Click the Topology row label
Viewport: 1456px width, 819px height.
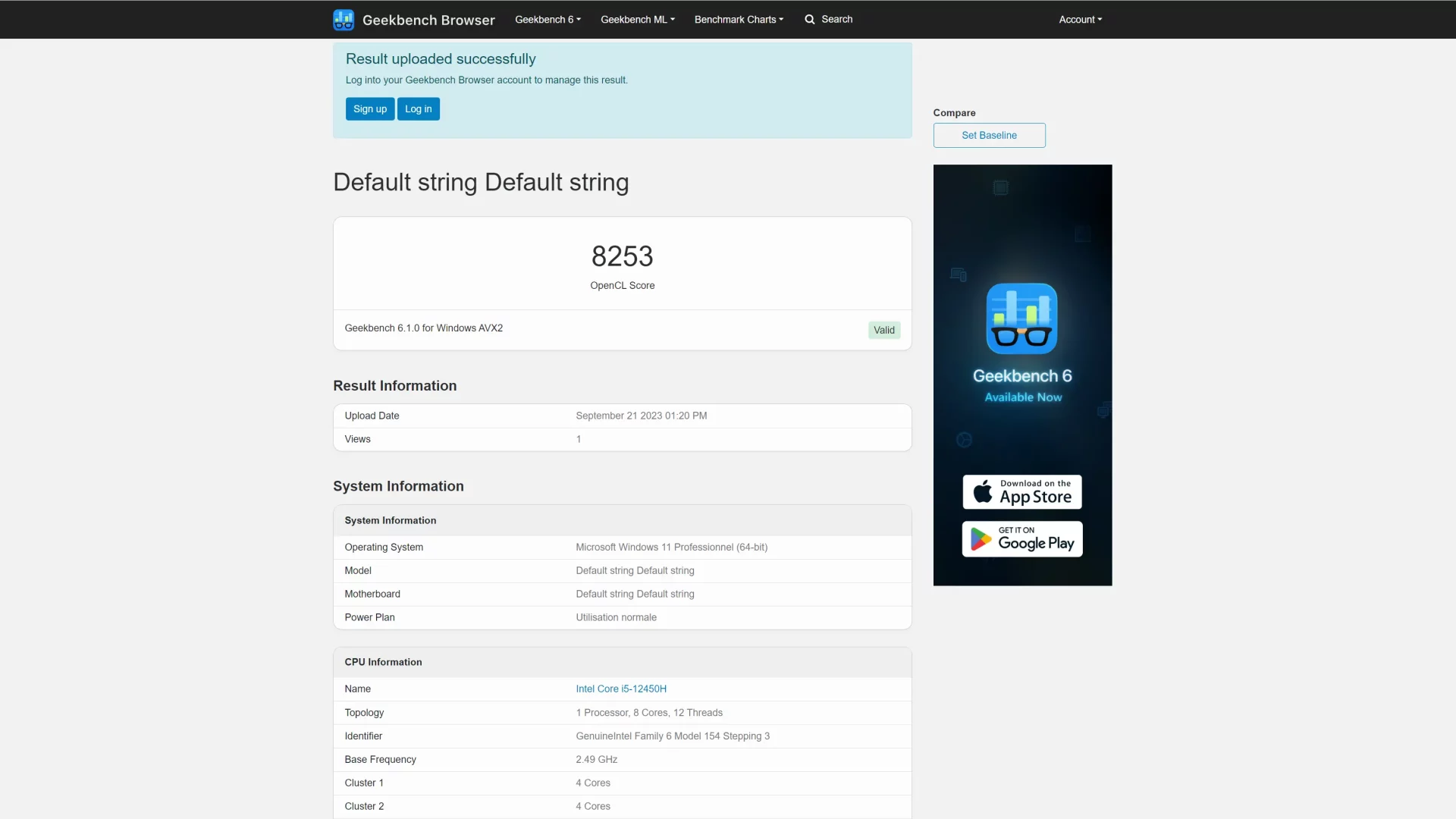[x=364, y=713]
